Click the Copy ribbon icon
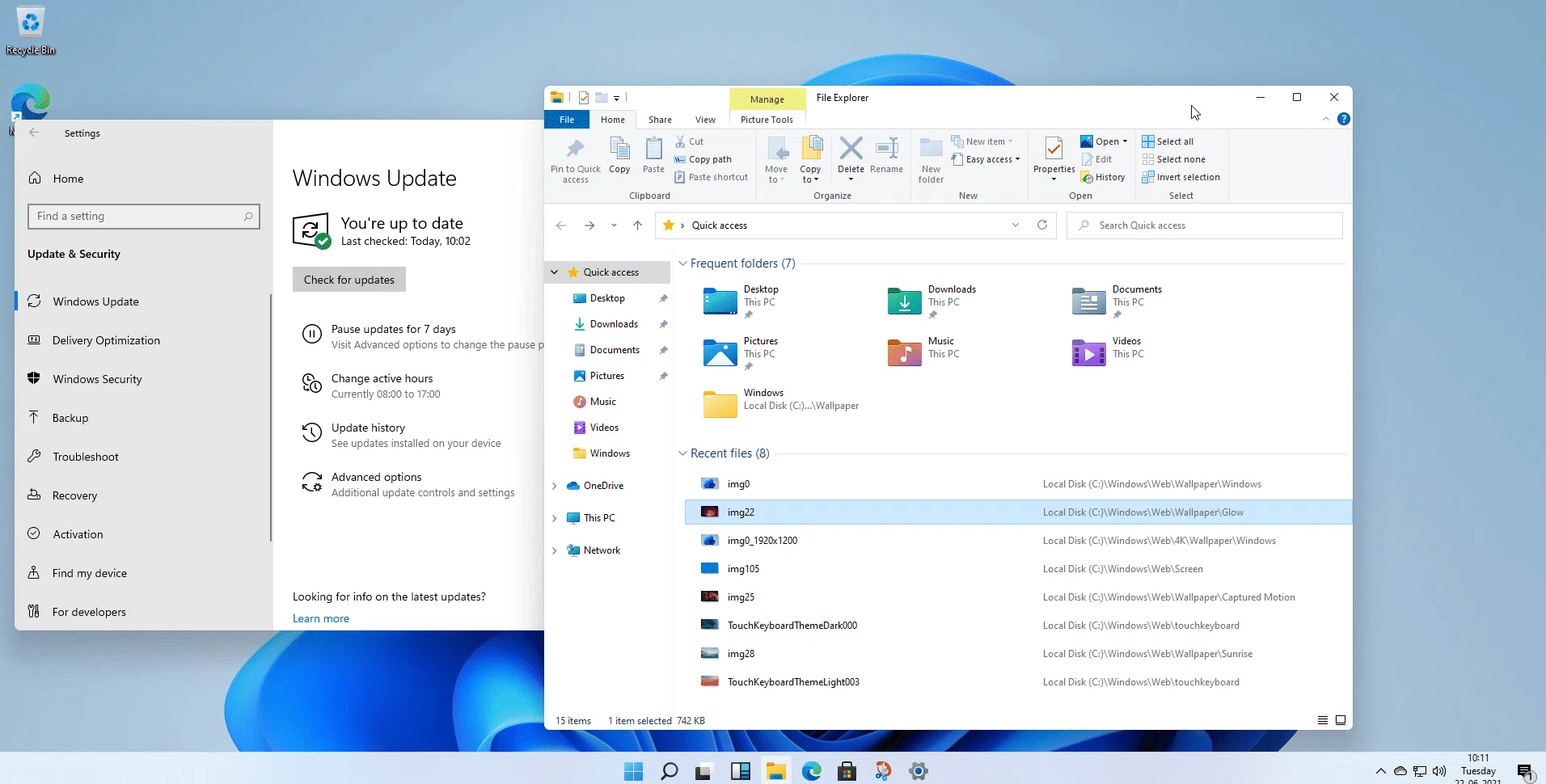The image size is (1546, 784). coord(619,155)
